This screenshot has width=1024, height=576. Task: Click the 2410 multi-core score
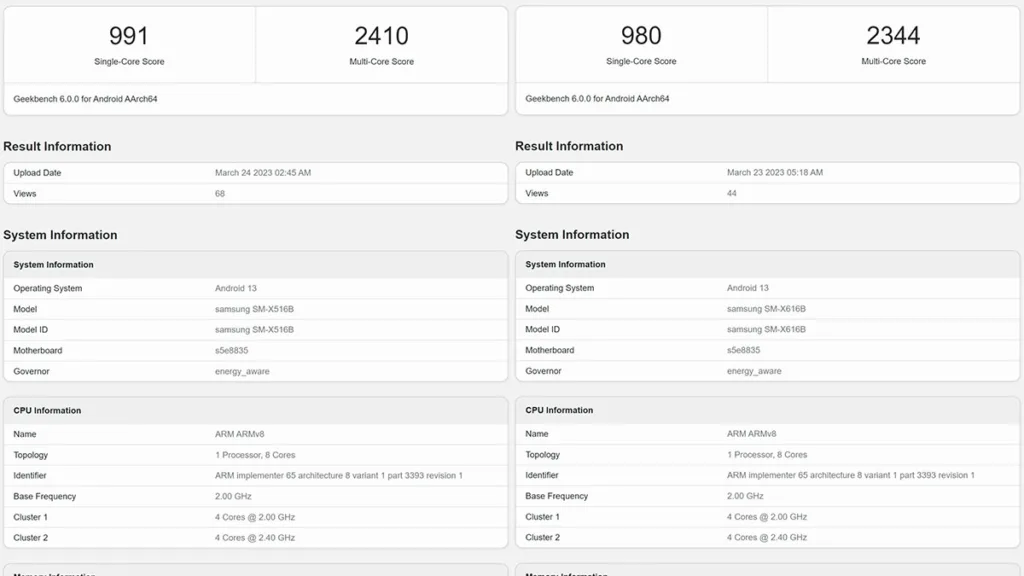(x=381, y=36)
